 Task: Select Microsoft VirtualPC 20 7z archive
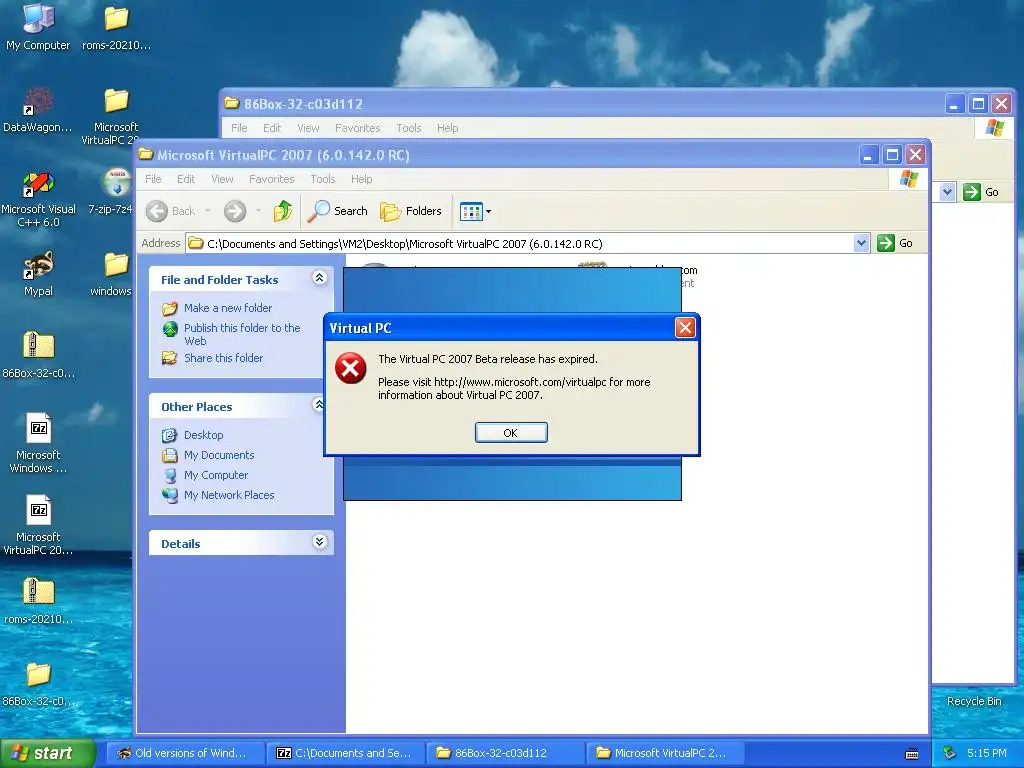[39, 525]
